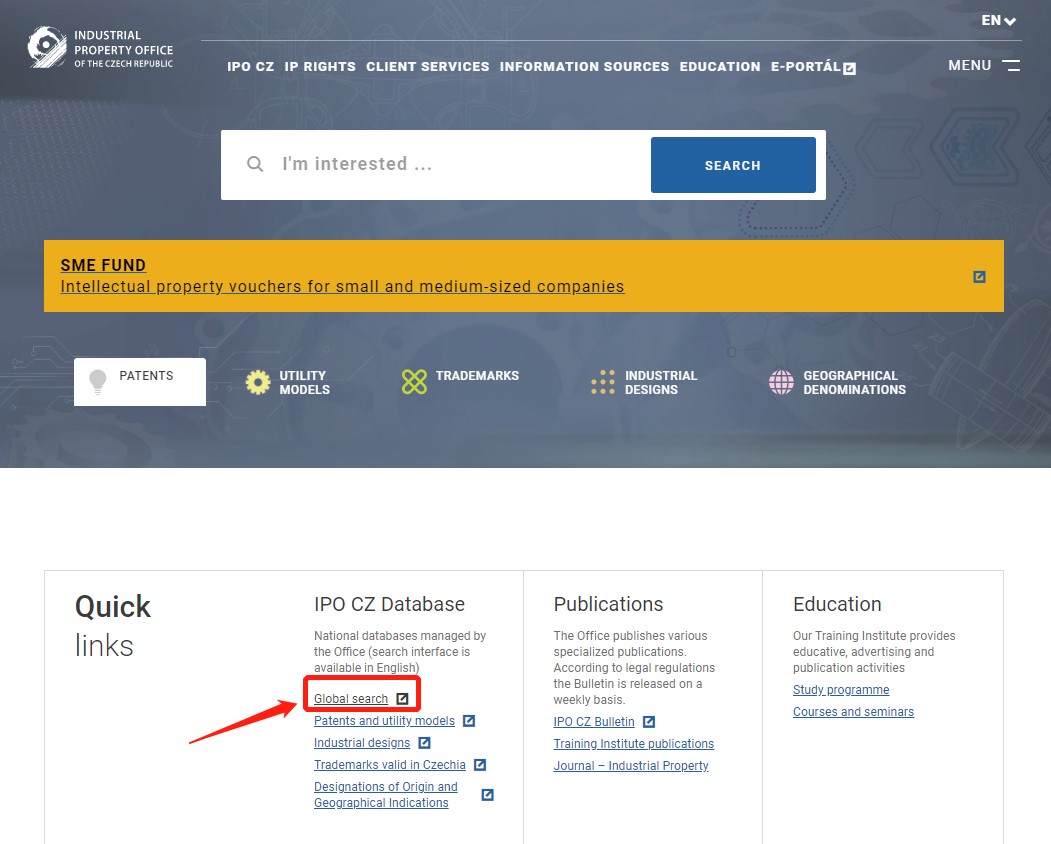Click external icon beside Trademarks valid in Czechia

click(x=480, y=765)
